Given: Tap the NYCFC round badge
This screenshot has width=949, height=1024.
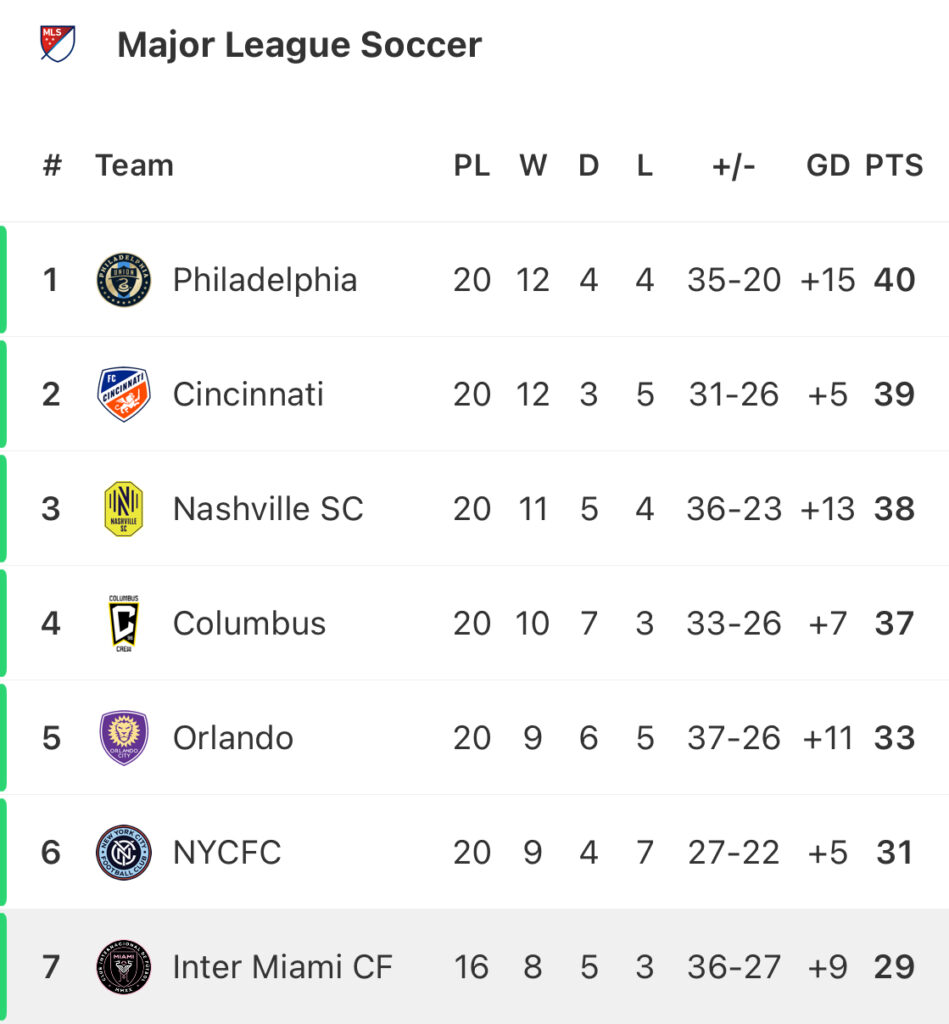Looking at the screenshot, I should pos(123,852).
